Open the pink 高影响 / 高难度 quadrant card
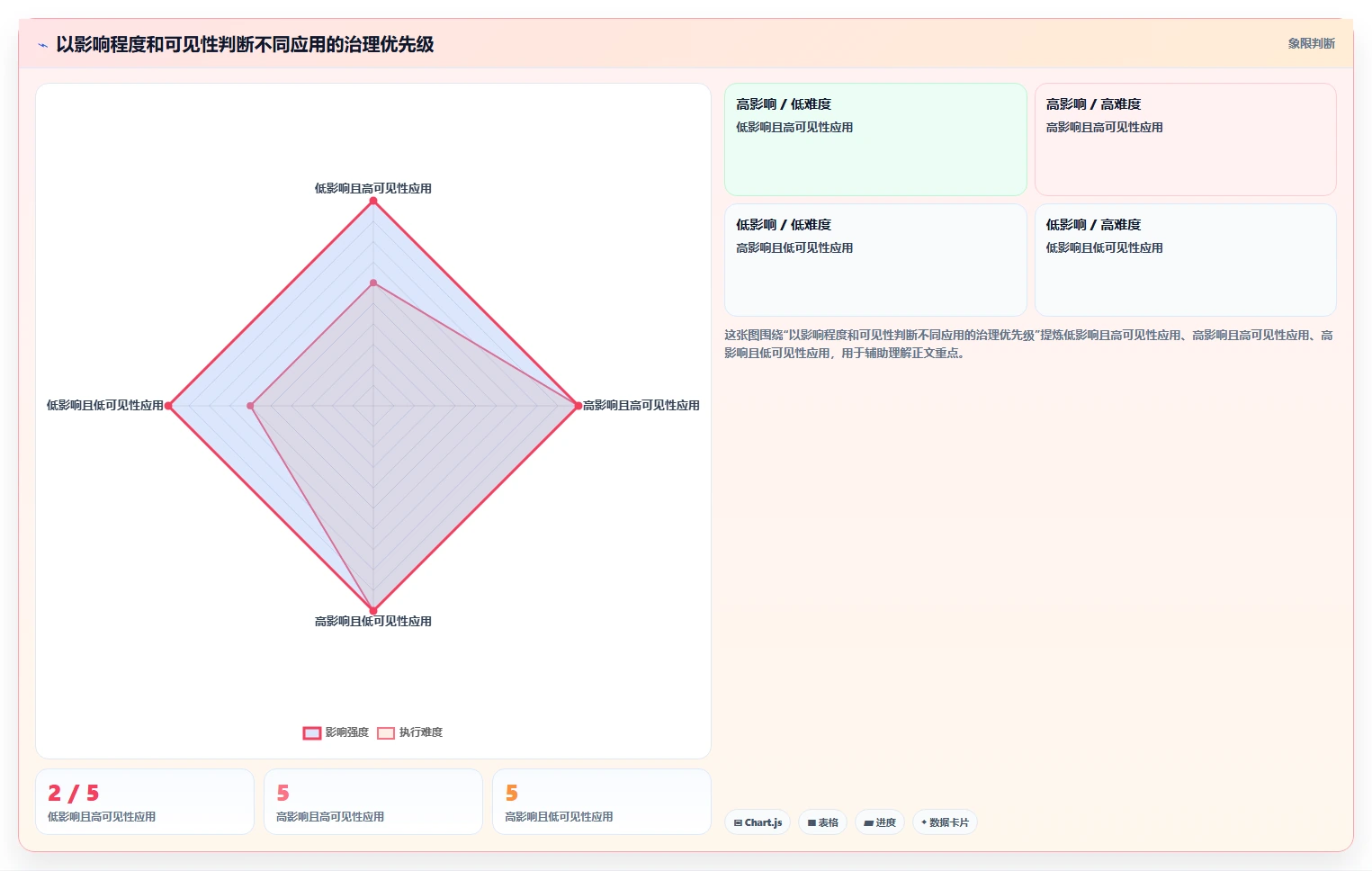This screenshot has width=1372, height=871. click(1186, 139)
